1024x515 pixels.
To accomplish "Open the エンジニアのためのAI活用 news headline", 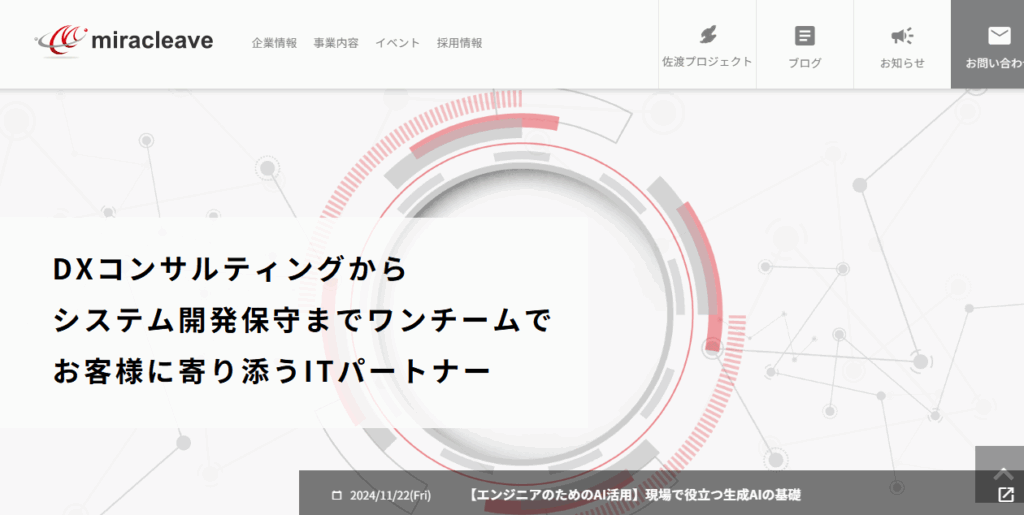I will pos(635,495).
